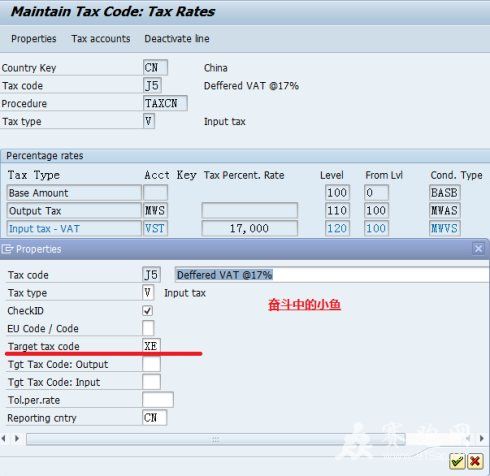490x476 pixels.
Task: Click Deactivate line button
Action: click(177, 39)
